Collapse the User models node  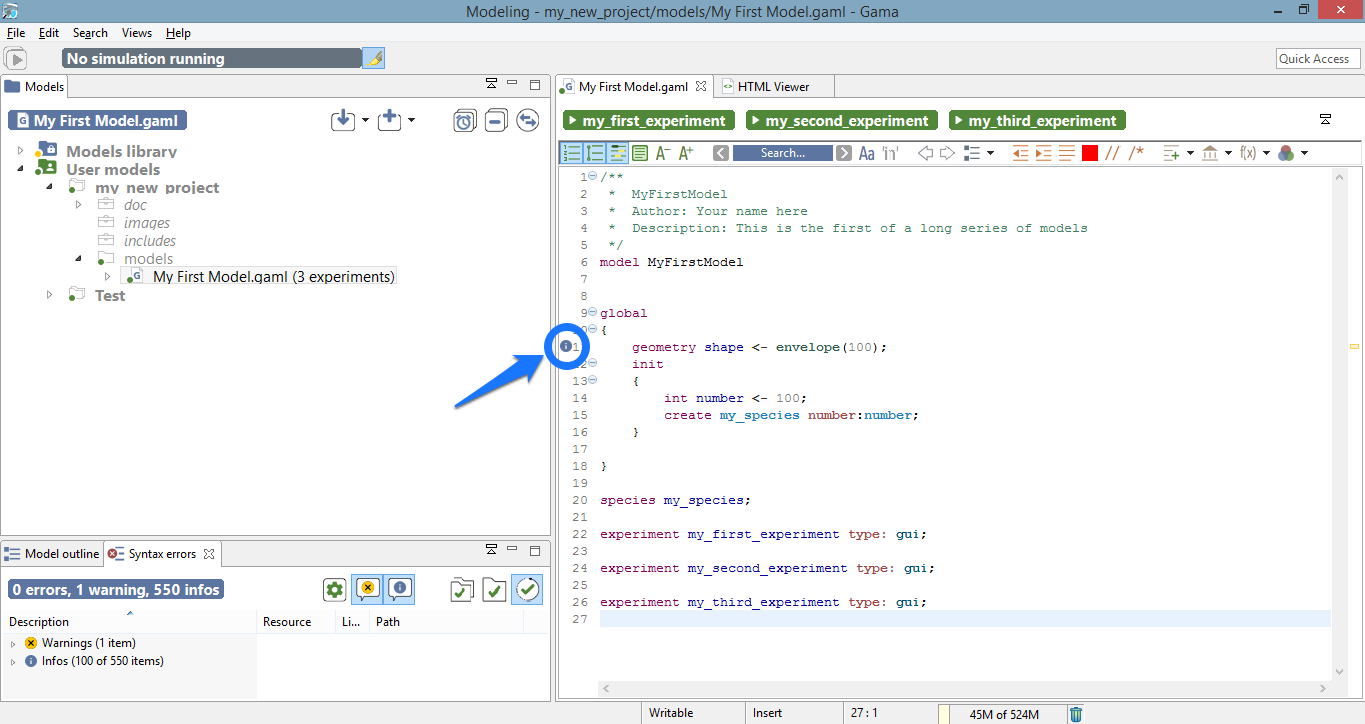[x=21, y=169]
